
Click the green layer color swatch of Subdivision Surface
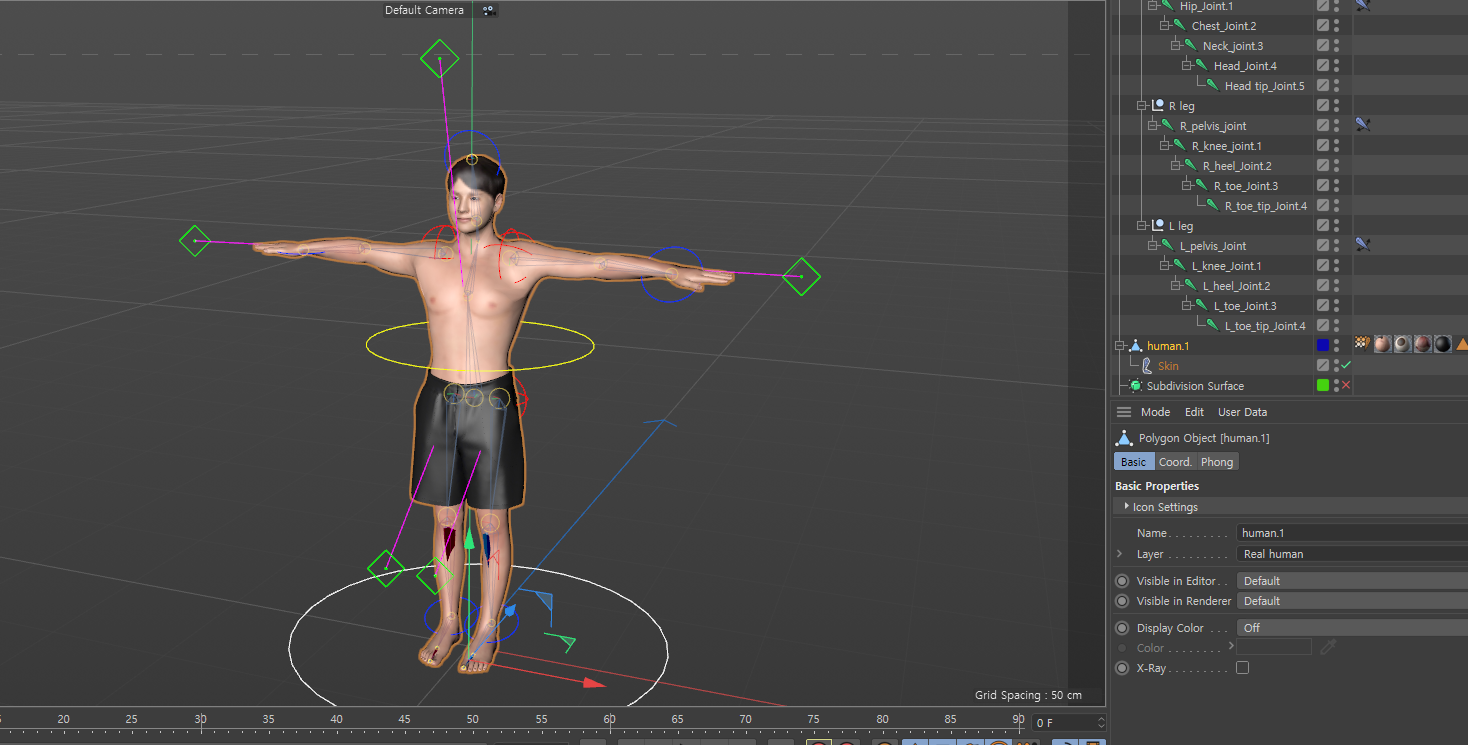pyautogui.click(x=1323, y=385)
